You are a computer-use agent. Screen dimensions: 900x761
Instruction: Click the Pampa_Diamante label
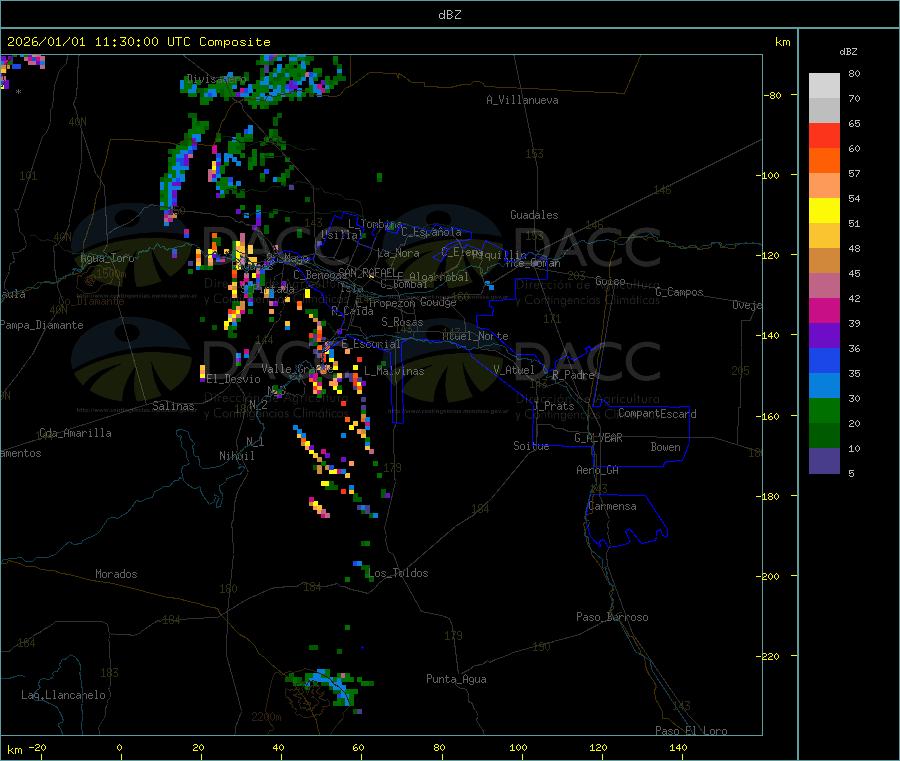point(42,325)
